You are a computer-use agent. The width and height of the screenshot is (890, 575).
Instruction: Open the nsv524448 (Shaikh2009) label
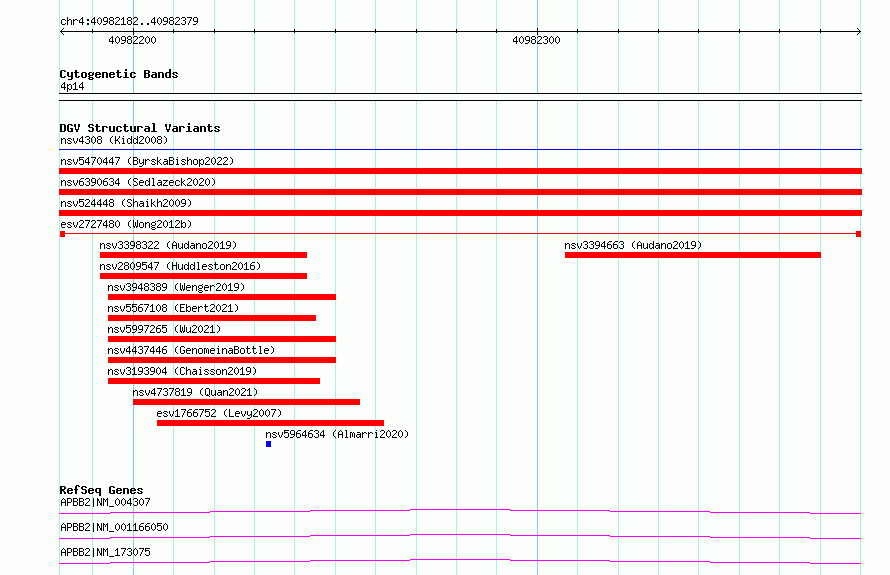[x=126, y=203]
